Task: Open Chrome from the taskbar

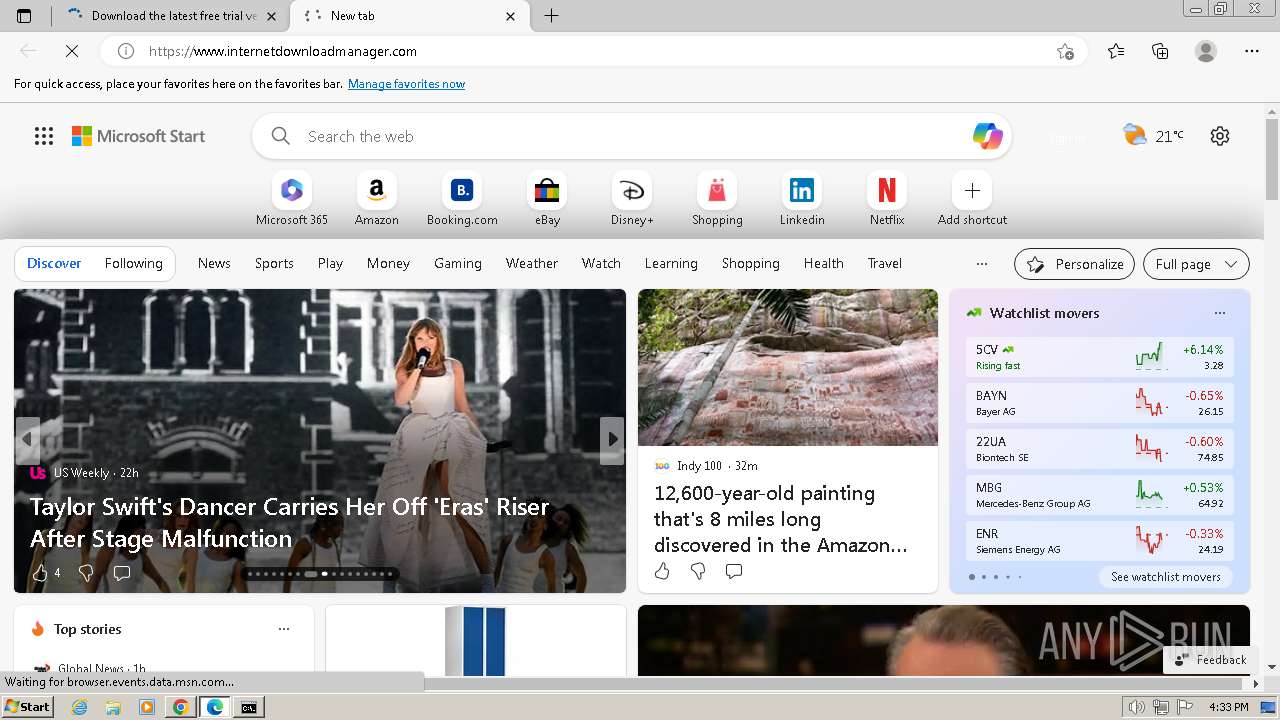Action: pos(181,707)
